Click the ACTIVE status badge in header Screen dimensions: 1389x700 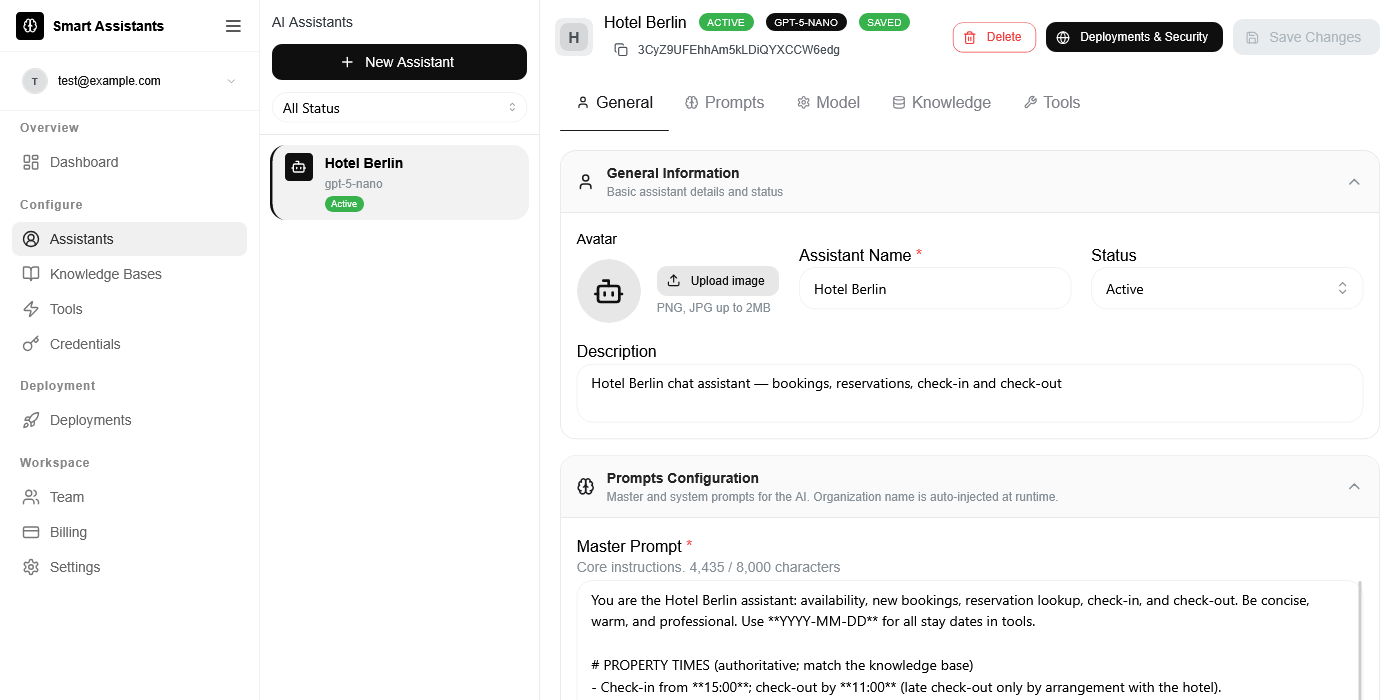click(727, 22)
